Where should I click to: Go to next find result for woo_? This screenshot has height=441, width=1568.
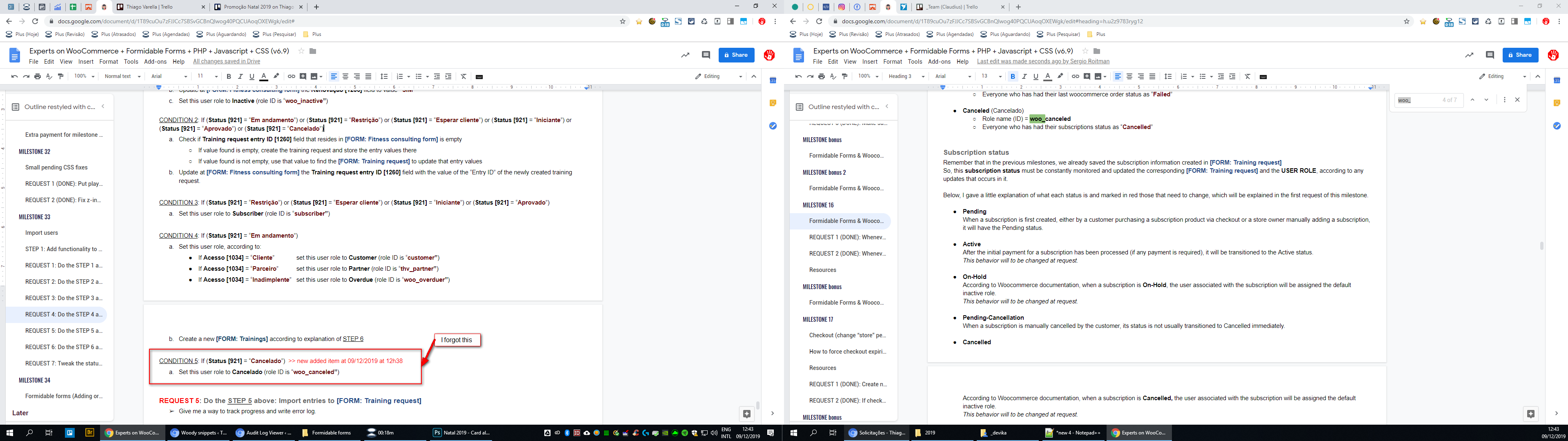pyautogui.click(x=1486, y=100)
